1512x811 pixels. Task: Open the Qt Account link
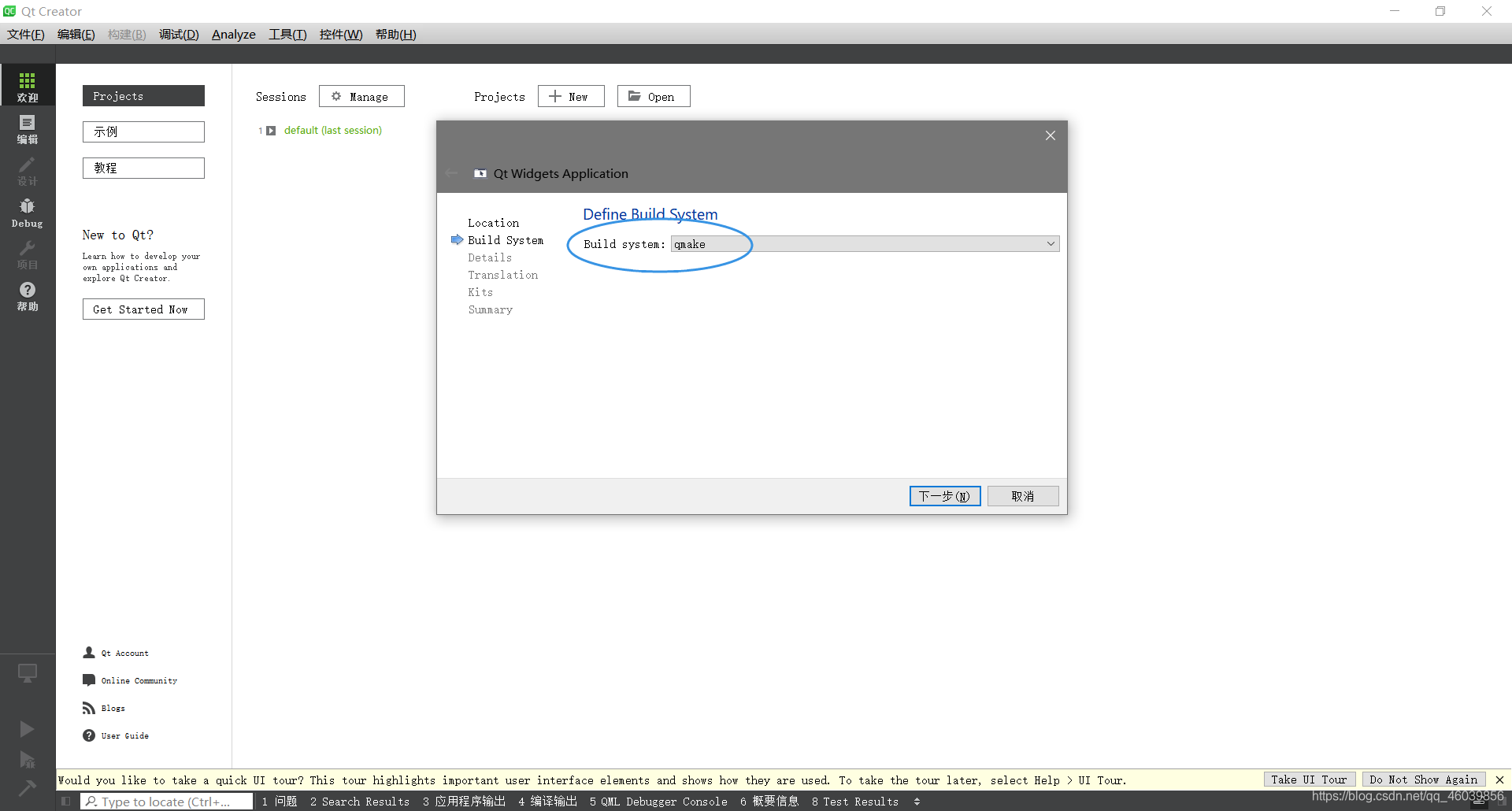click(x=124, y=654)
